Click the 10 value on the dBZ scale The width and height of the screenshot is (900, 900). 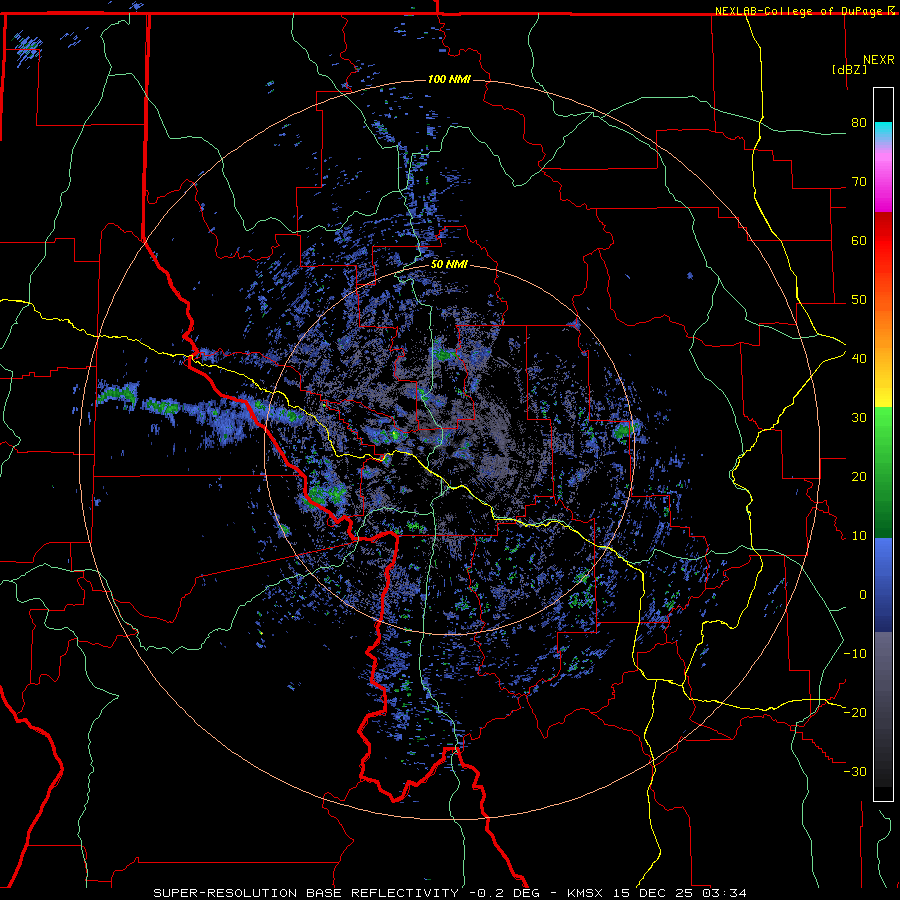[859, 536]
